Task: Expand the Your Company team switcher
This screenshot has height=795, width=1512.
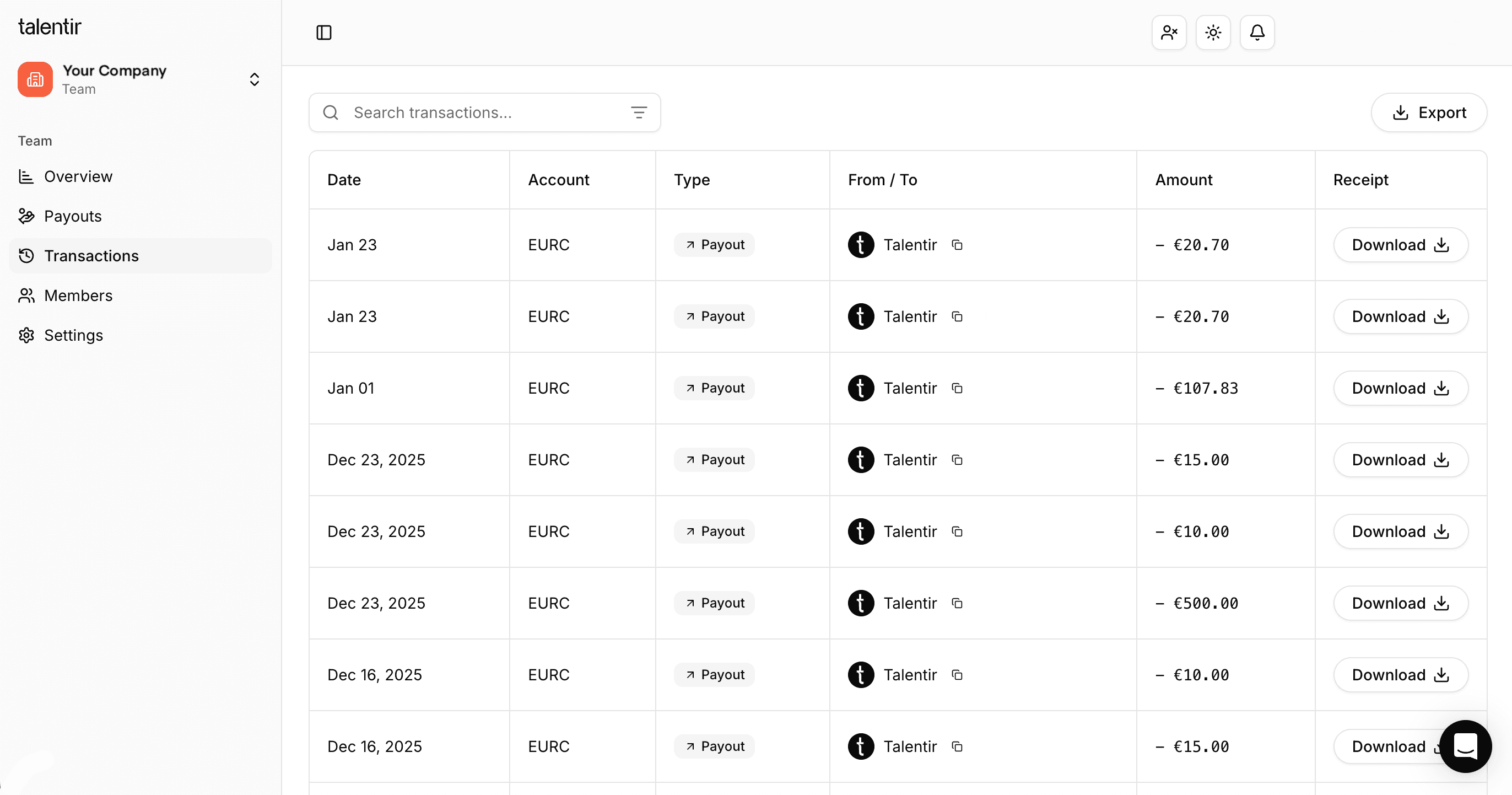Action: click(254, 79)
